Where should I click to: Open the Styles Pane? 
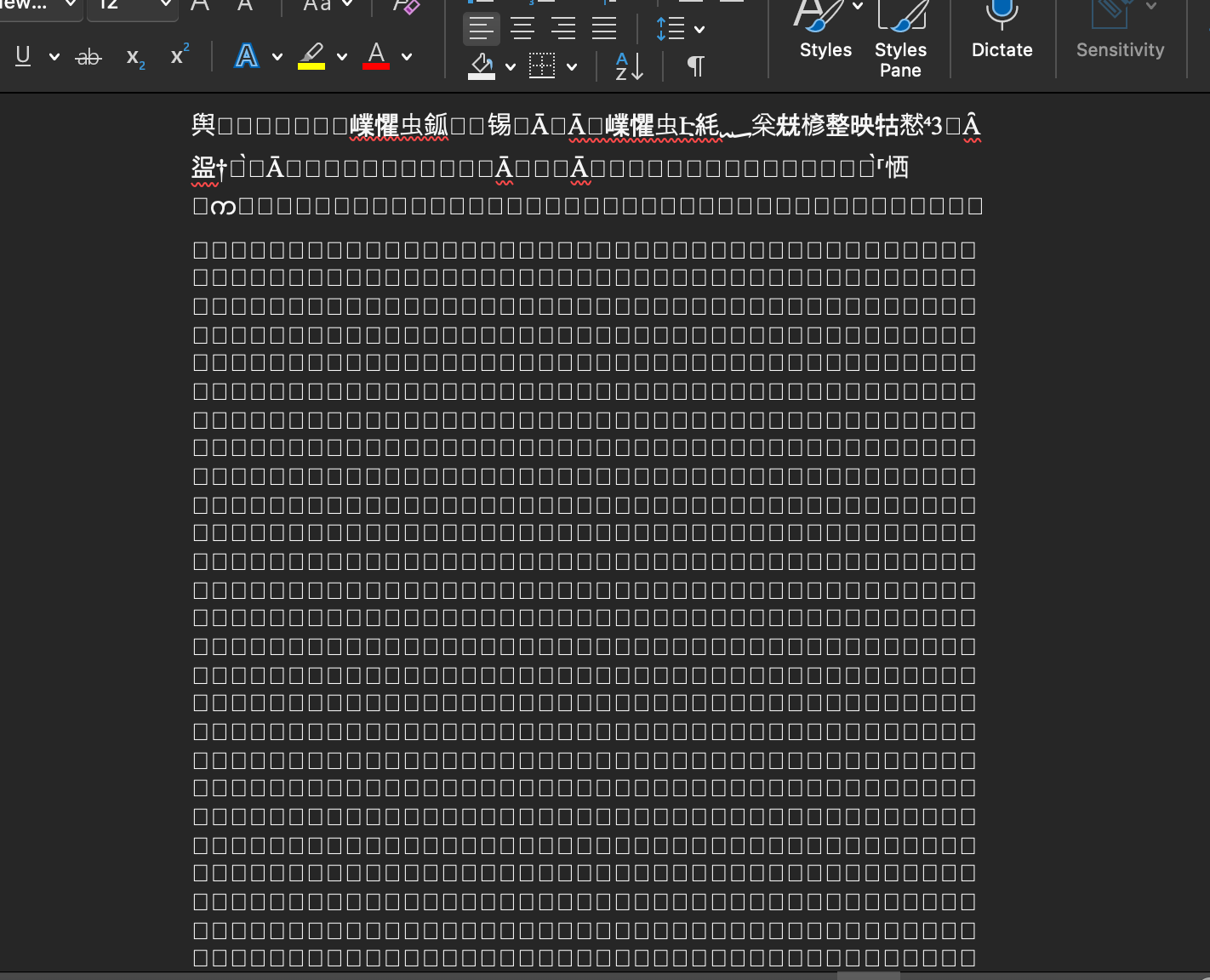tap(900, 40)
